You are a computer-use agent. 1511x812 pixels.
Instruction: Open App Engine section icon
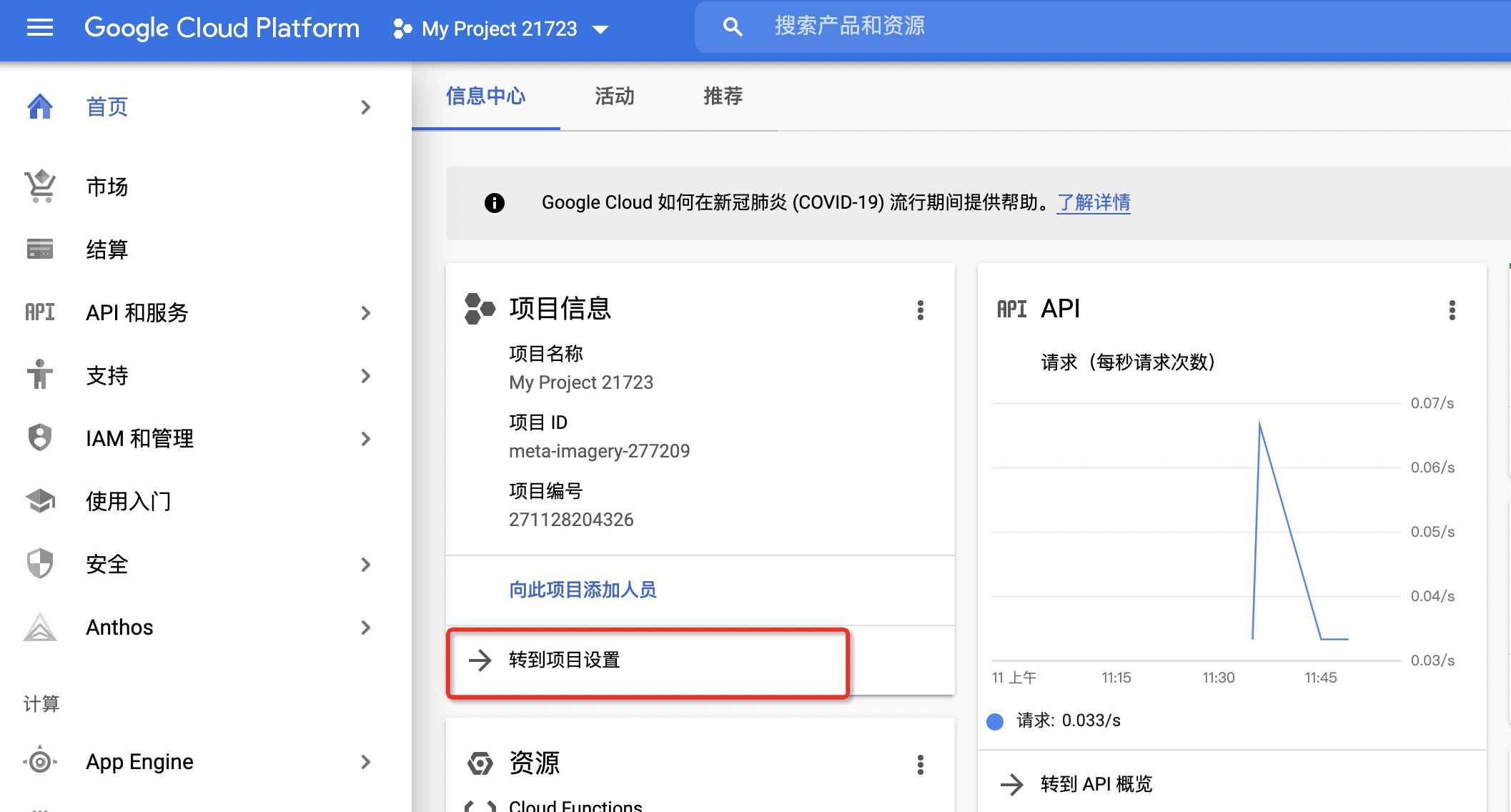[40, 762]
